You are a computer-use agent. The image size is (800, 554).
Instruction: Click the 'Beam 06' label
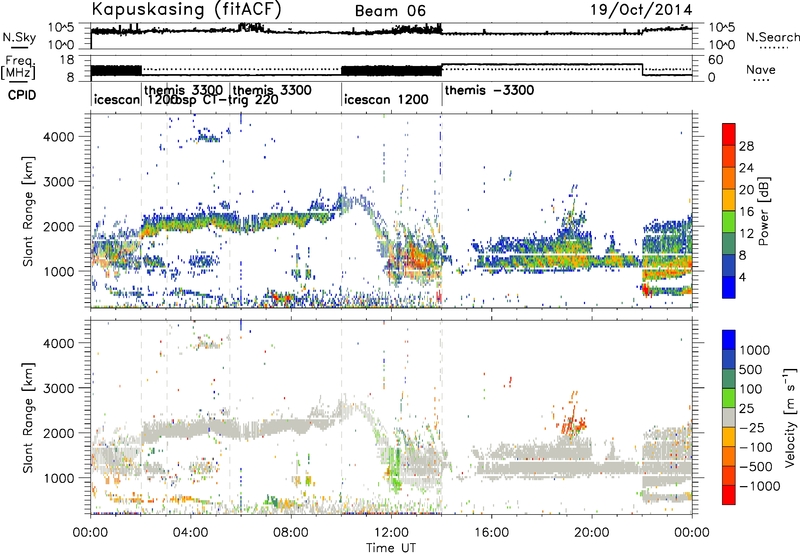pyautogui.click(x=390, y=11)
